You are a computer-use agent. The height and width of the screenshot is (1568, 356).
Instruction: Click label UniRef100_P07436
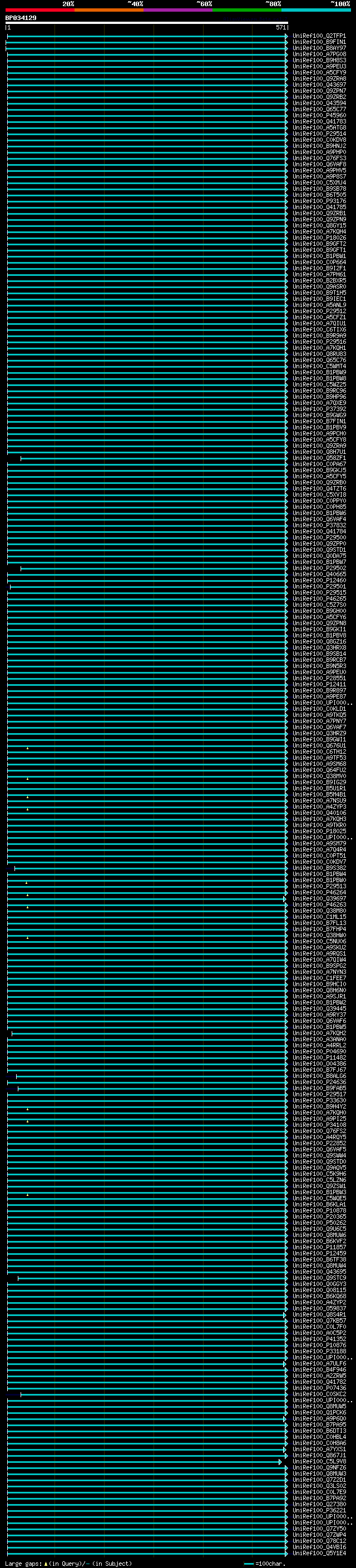tap(319, 1388)
